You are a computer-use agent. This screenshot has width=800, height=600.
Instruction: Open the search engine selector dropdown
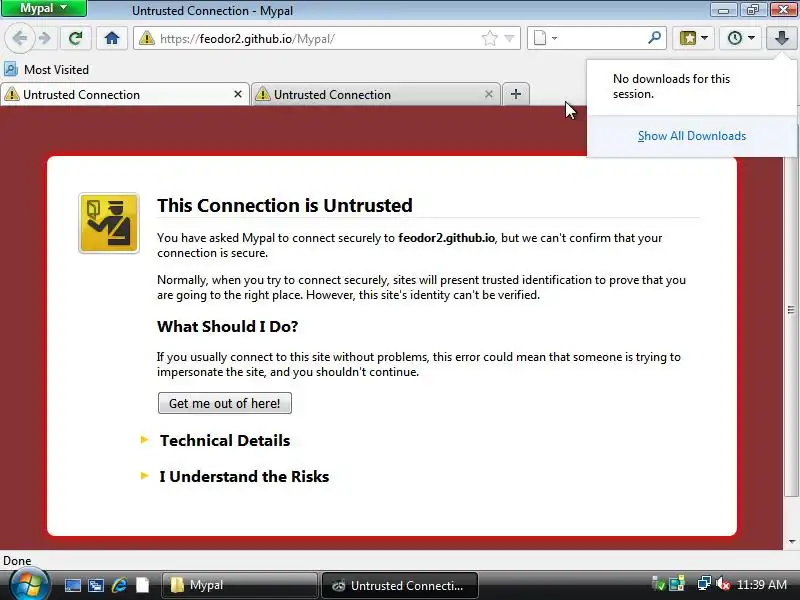545,38
